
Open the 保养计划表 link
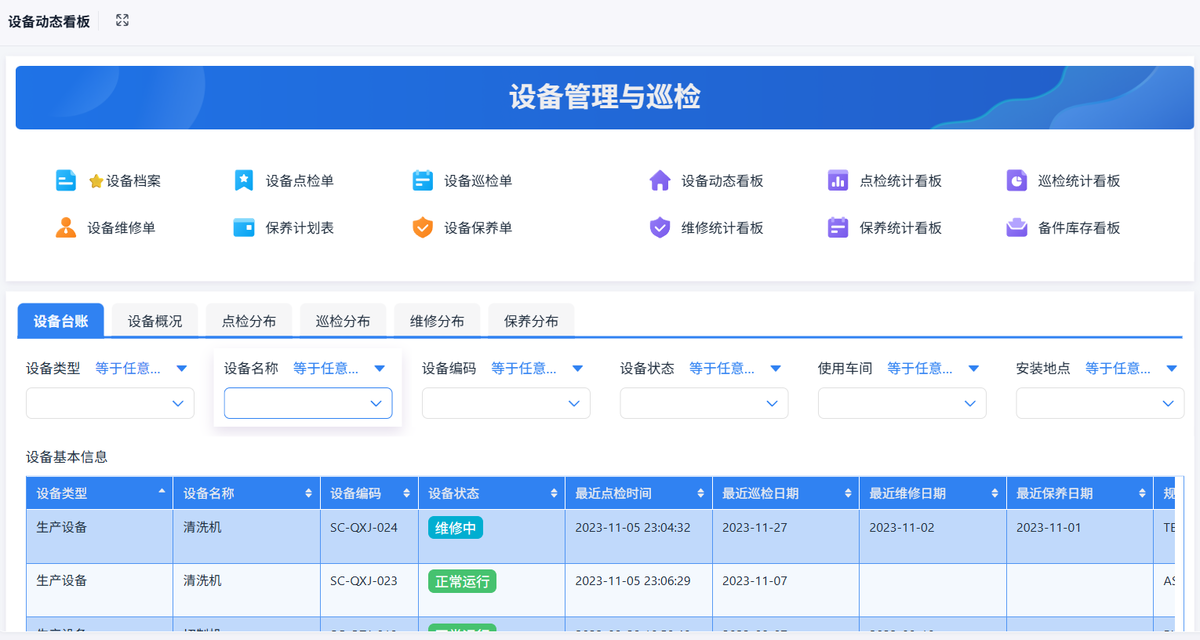(299, 228)
